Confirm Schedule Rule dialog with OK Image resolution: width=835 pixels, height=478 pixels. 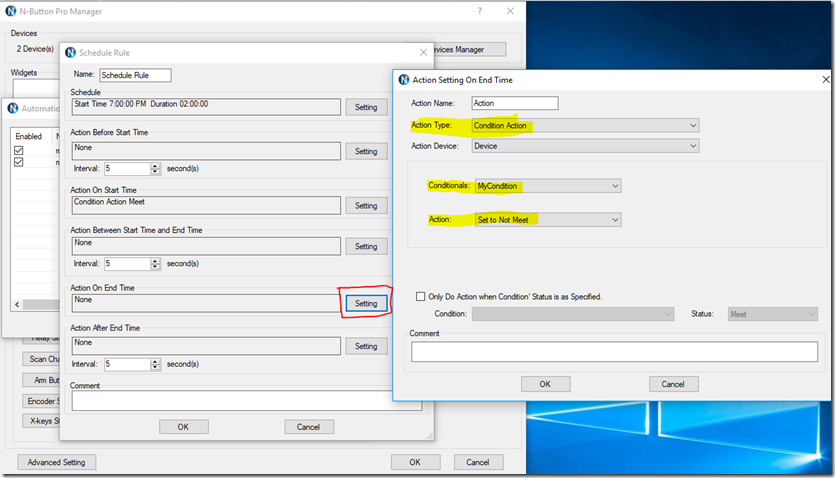(183, 427)
